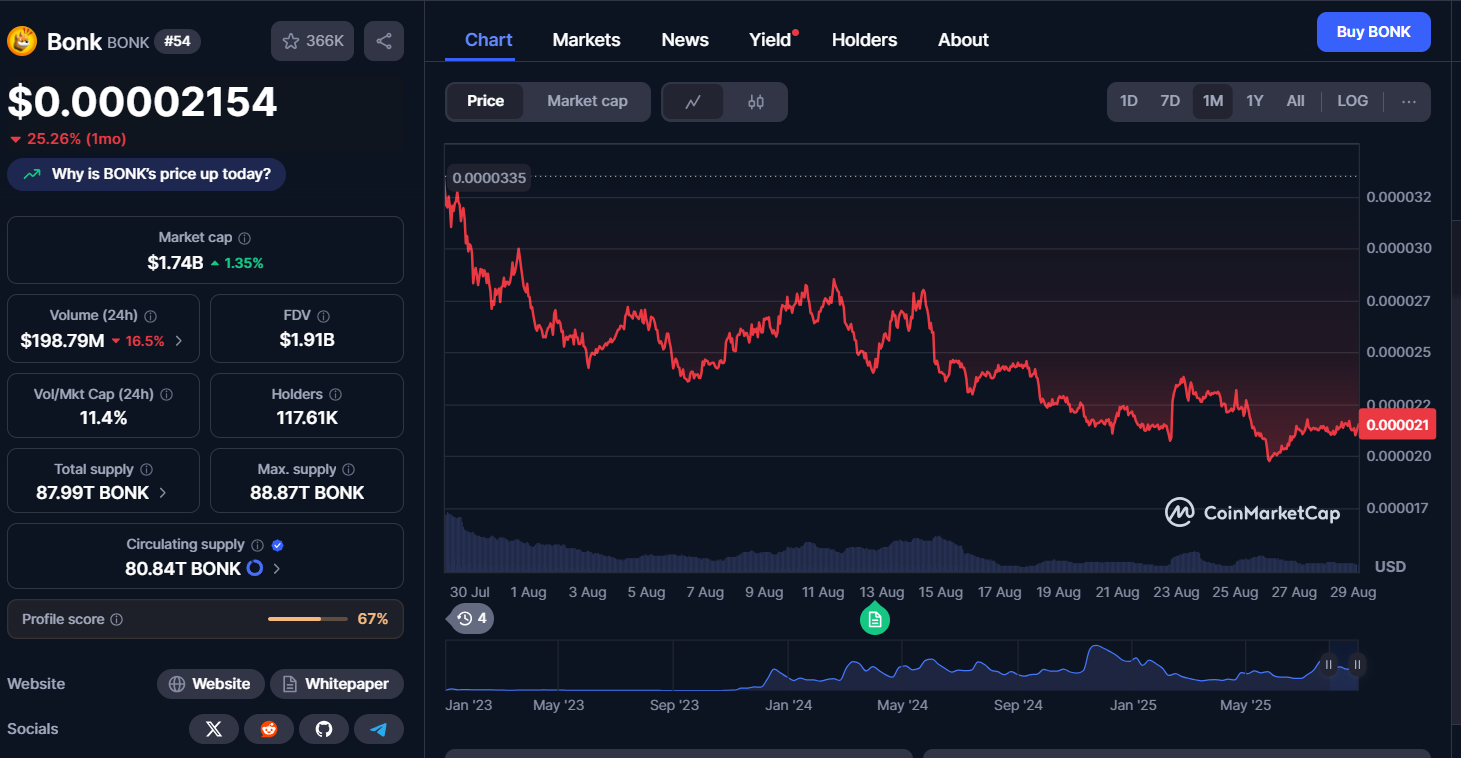Image resolution: width=1461 pixels, height=758 pixels.
Task: Open the Telegram social link
Action: point(378,729)
